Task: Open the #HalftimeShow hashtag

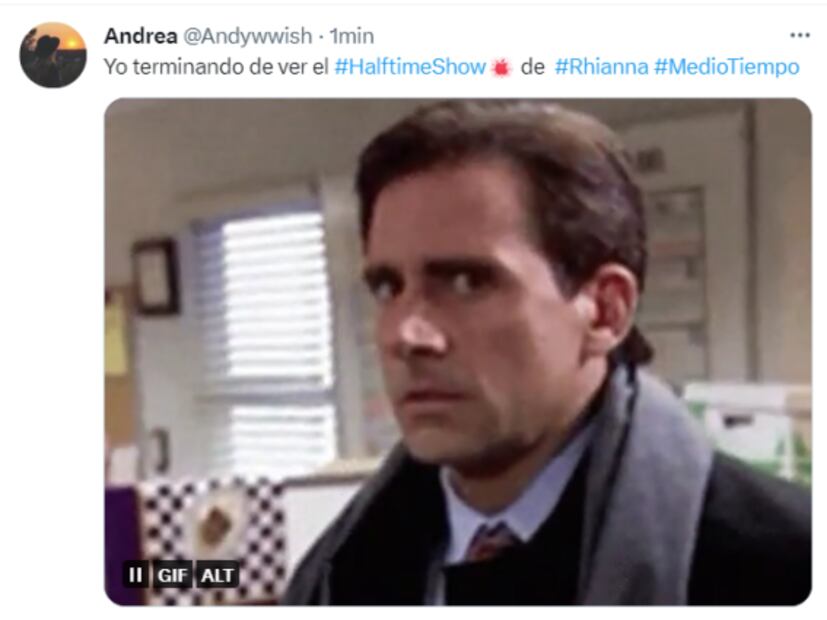Action: tap(410, 67)
